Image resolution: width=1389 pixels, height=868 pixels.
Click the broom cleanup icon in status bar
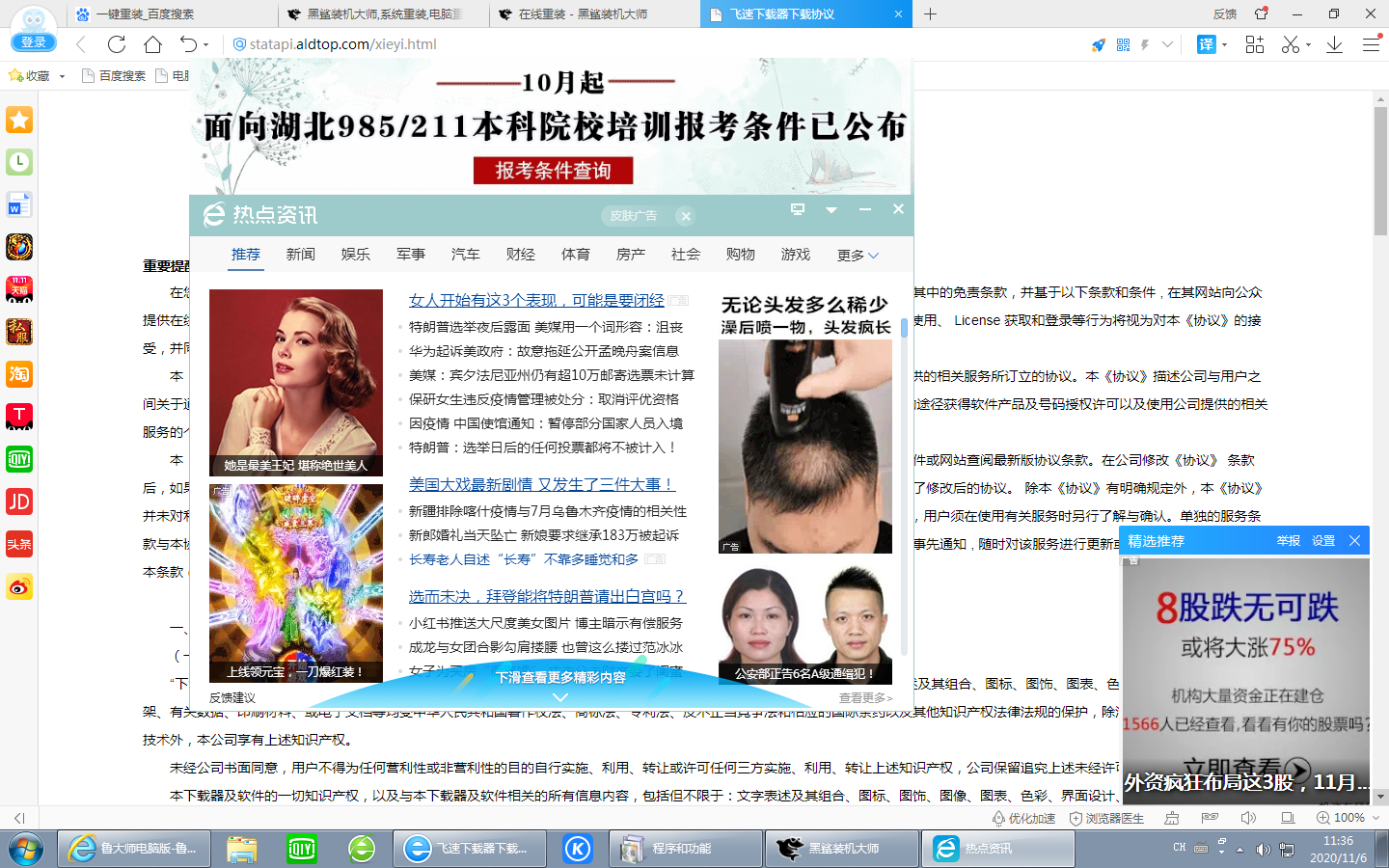click(x=1172, y=818)
